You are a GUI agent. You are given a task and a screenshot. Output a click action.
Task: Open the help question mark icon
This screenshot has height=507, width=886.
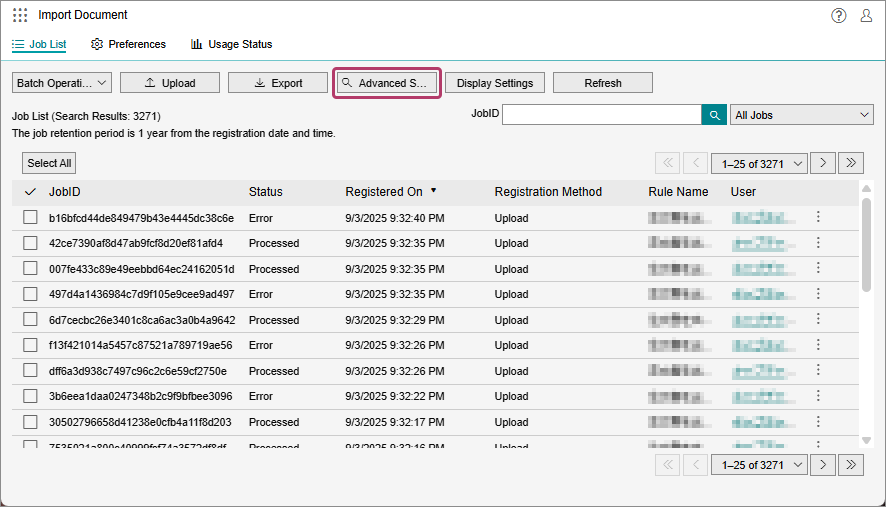pyautogui.click(x=839, y=15)
